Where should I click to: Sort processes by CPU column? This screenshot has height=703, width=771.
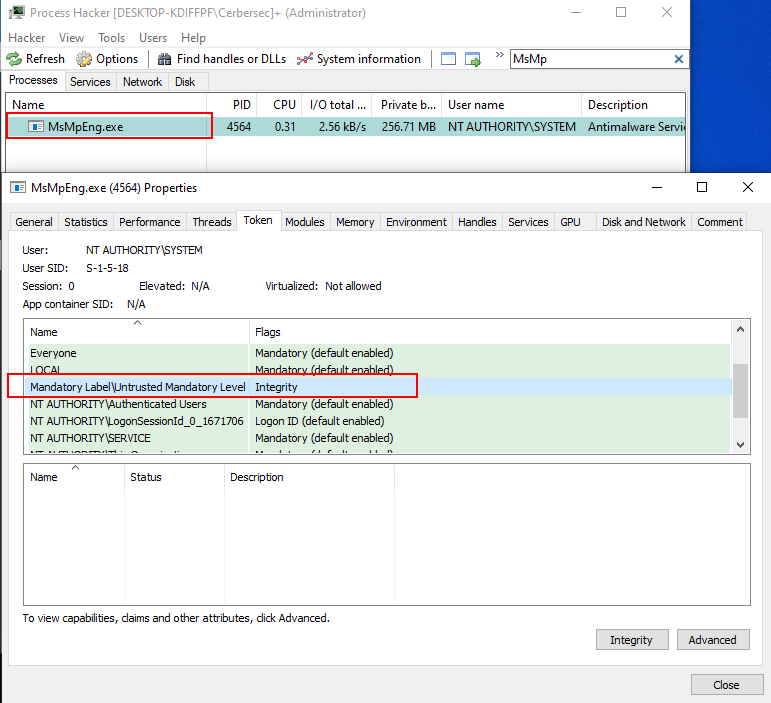pyautogui.click(x=279, y=105)
